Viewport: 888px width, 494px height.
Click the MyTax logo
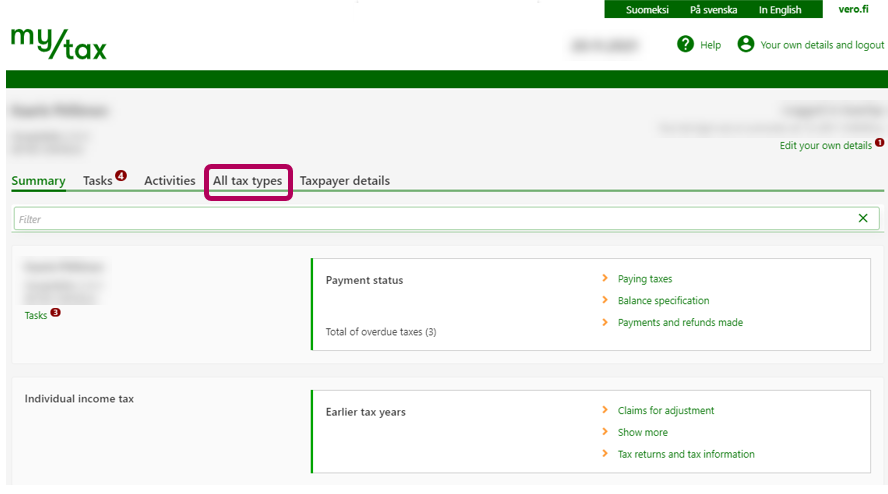(x=58, y=43)
